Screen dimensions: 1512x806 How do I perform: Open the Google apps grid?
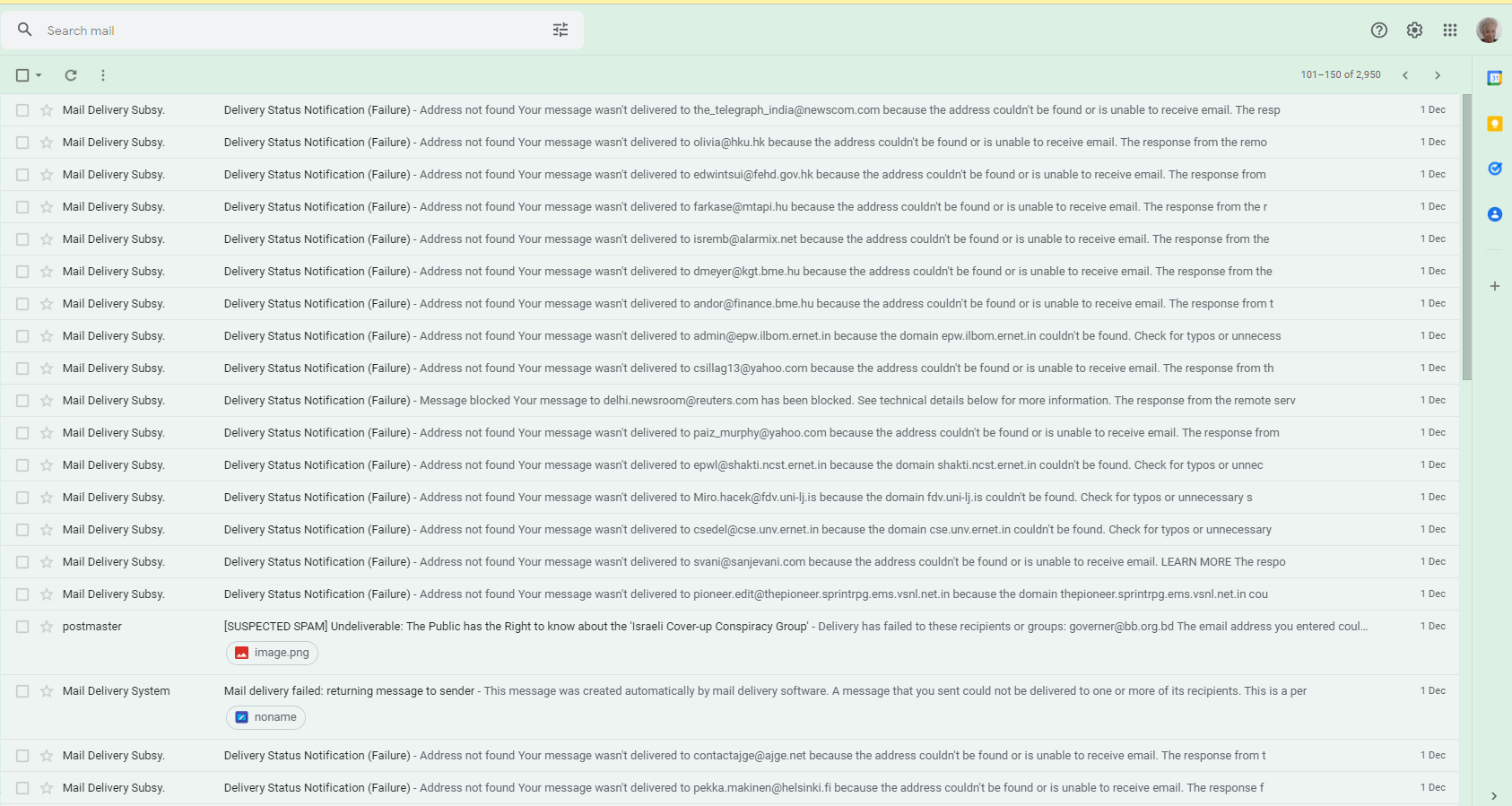tap(1450, 30)
